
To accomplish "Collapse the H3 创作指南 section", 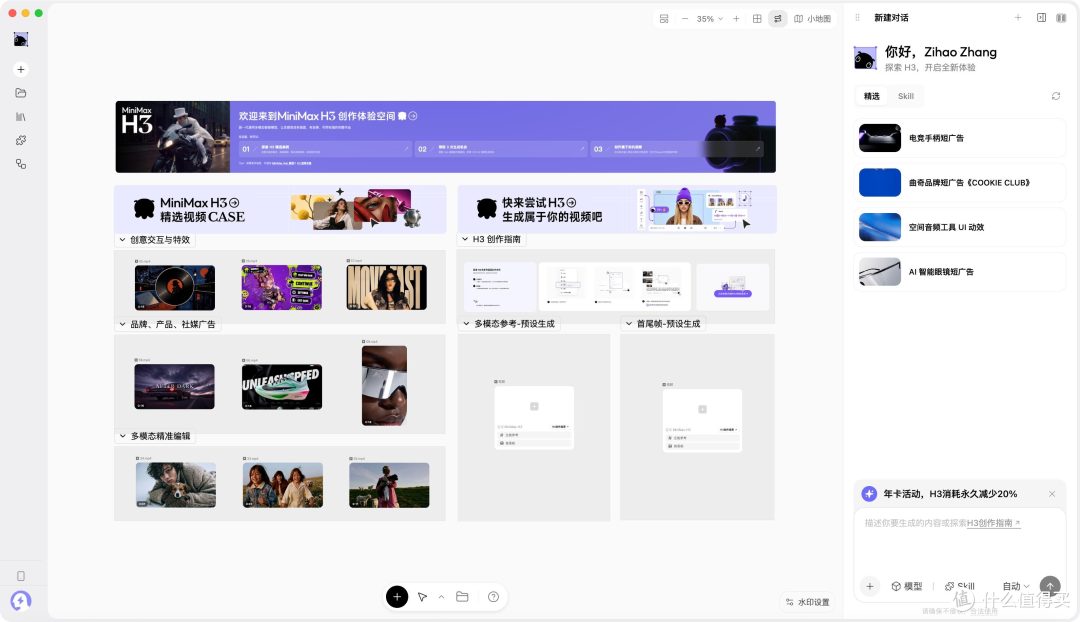I will tap(465, 239).
